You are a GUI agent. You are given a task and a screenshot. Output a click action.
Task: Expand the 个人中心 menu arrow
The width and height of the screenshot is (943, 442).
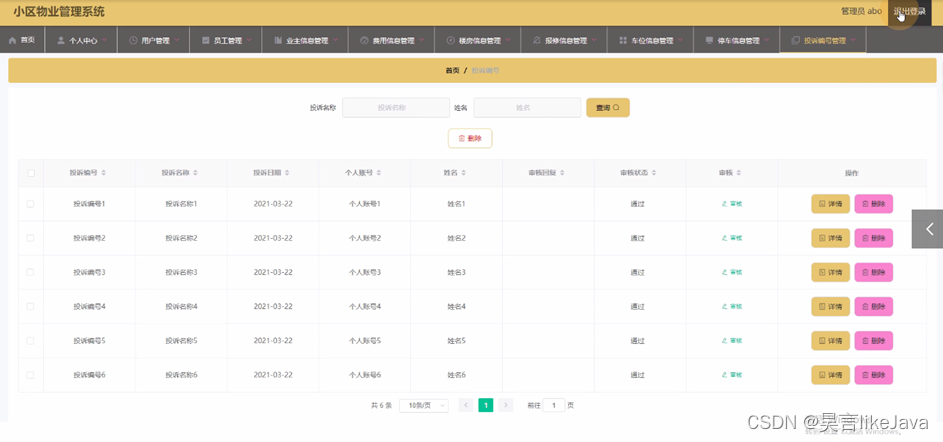(x=104, y=40)
